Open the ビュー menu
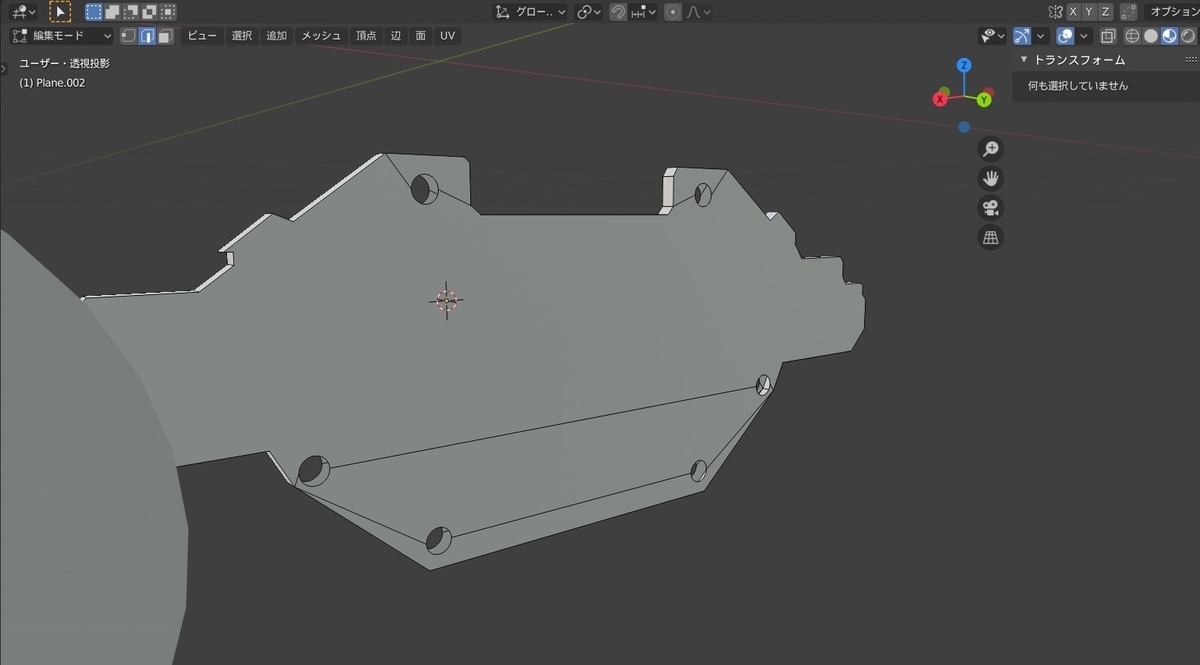1200x665 pixels. tap(202, 36)
